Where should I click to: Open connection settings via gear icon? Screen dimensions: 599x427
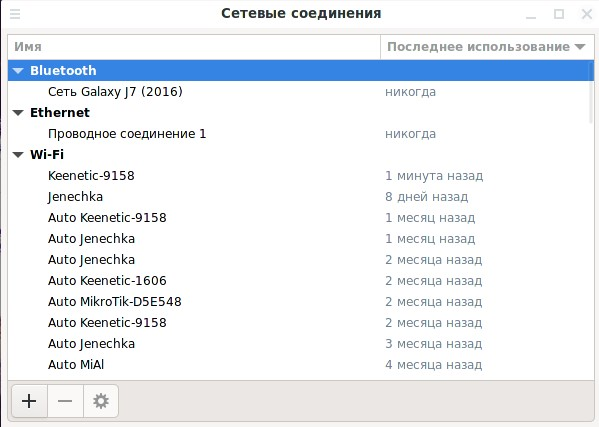[x=101, y=401]
